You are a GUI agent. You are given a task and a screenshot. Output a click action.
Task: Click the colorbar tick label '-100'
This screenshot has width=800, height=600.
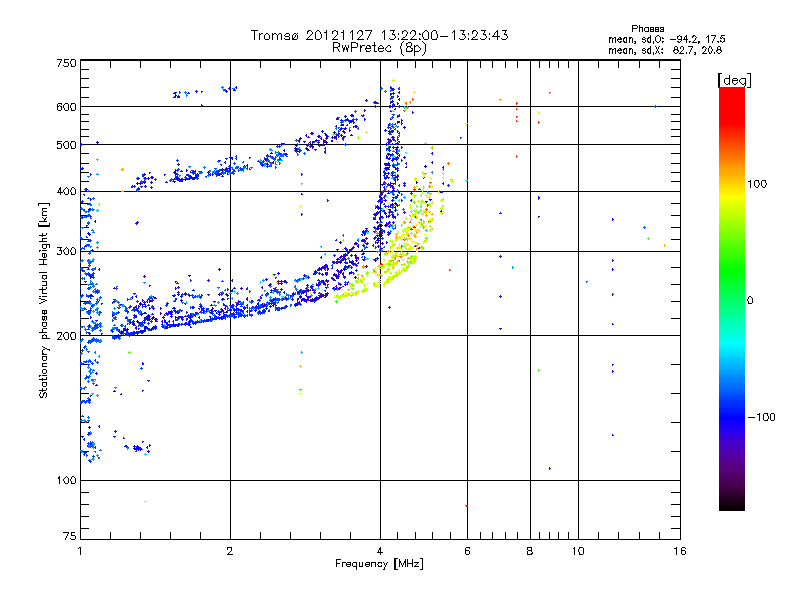(761, 417)
